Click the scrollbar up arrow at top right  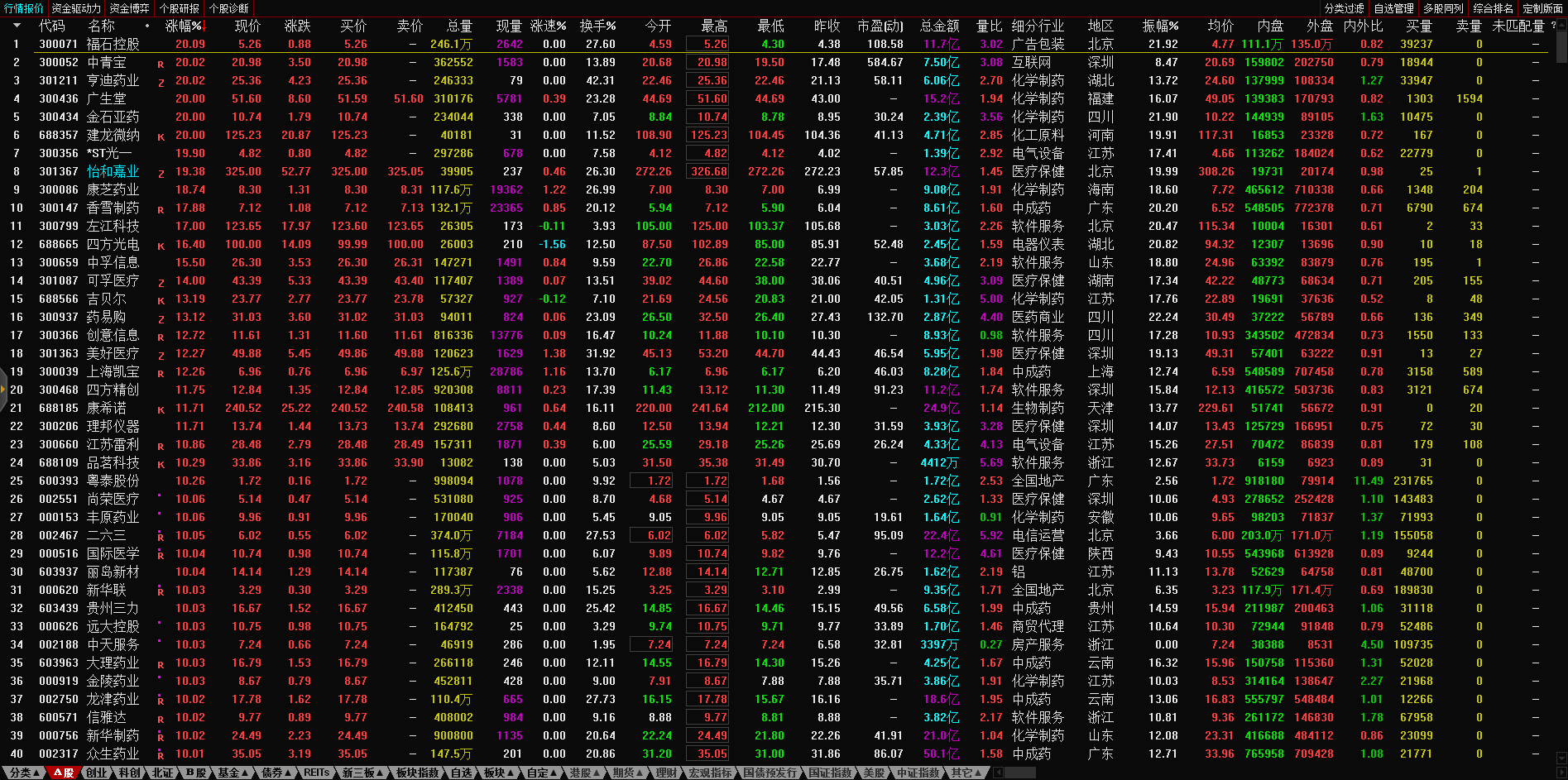pyautogui.click(x=1561, y=25)
